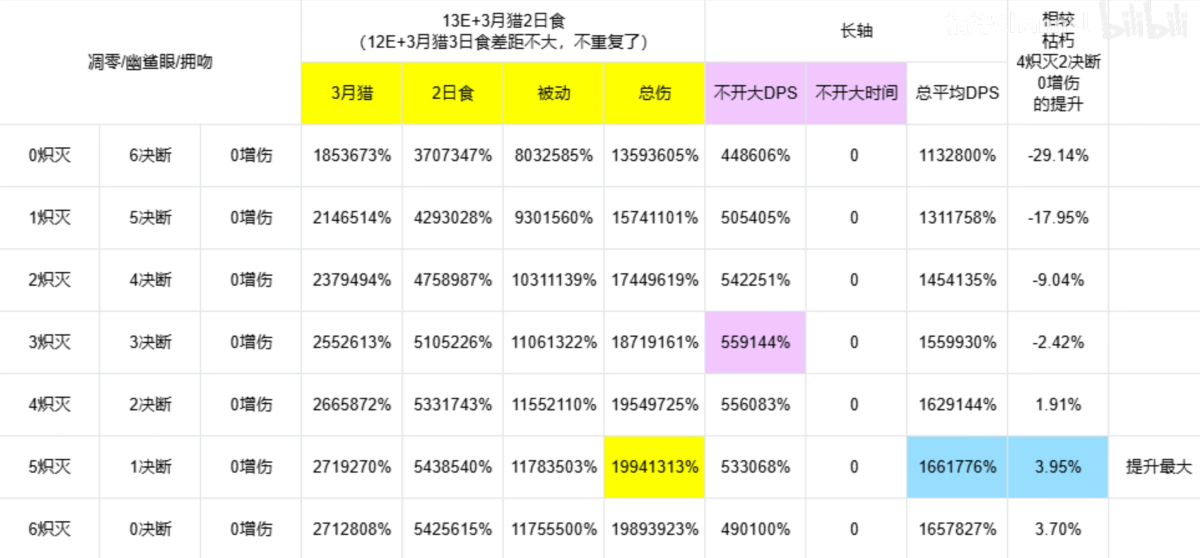Click the -17.95% cell
This screenshot has width=1200, height=558.
coord(1058,218)
